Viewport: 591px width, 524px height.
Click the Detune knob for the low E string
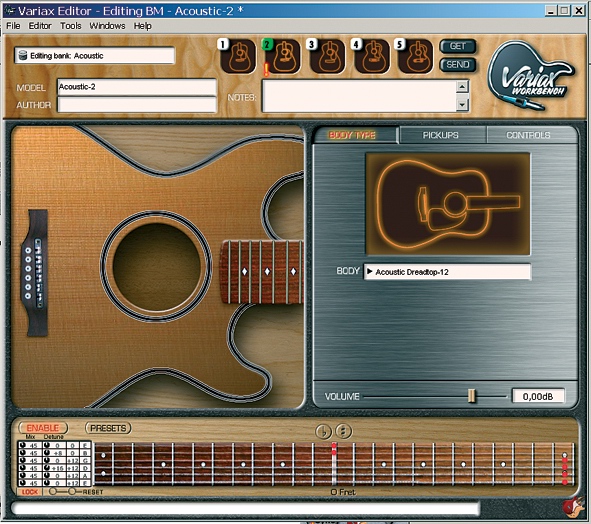click(46, 483)
